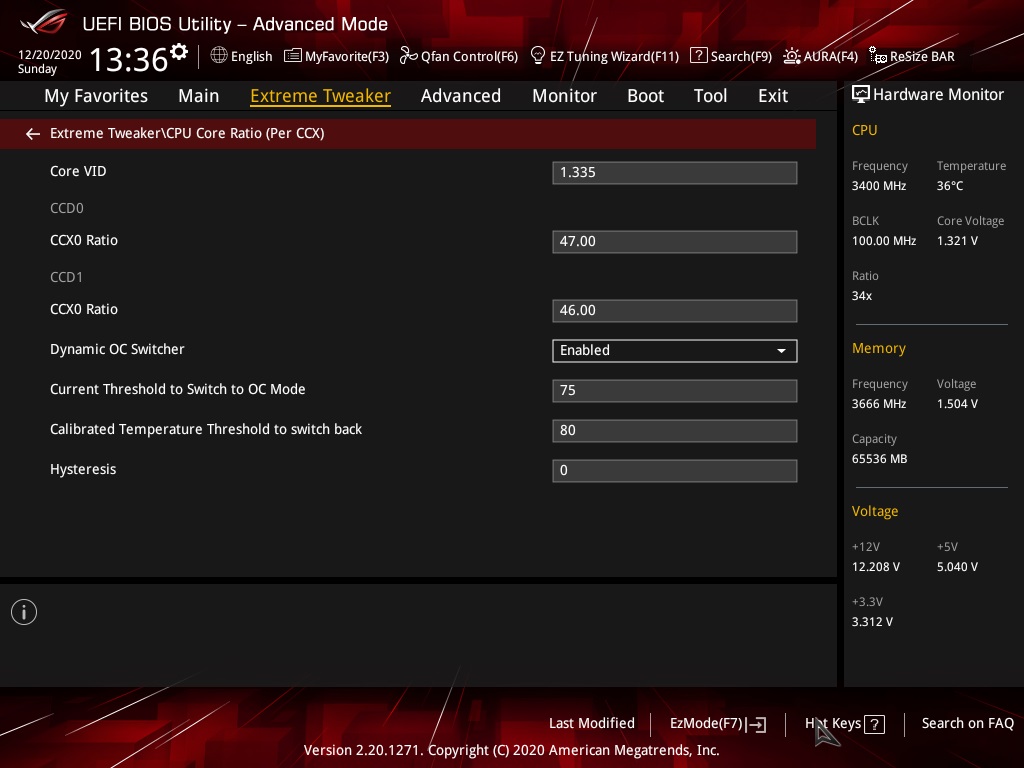The width and height of the screenshot is (1024, 768).
Task: Click Current Threshold to Switch label
Action: pyautogui.click(x=178, y=389)
